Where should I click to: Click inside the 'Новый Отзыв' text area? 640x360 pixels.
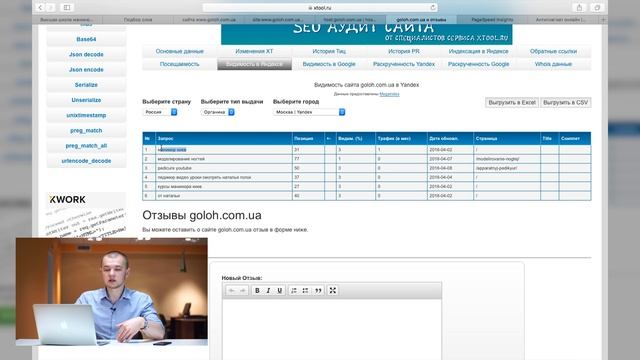coord(332,329)
